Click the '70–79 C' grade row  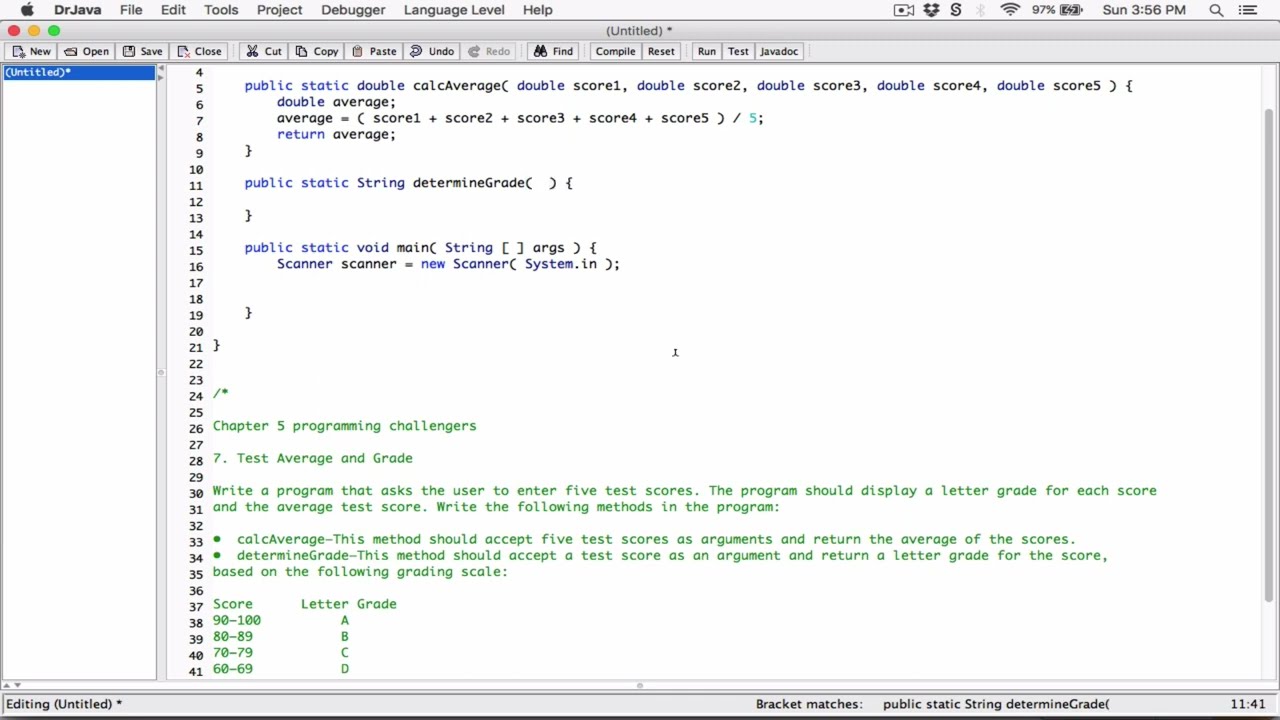280,652
